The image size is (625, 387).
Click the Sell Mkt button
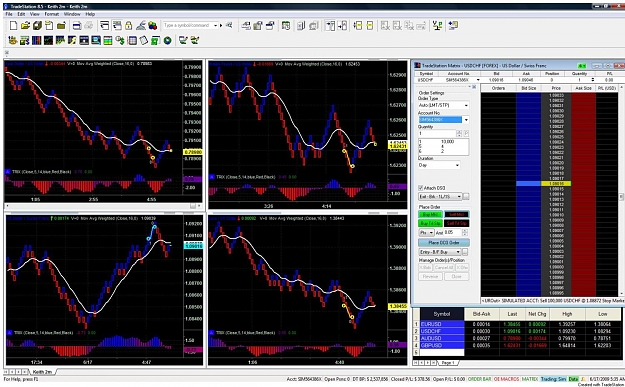pos(456,214)
